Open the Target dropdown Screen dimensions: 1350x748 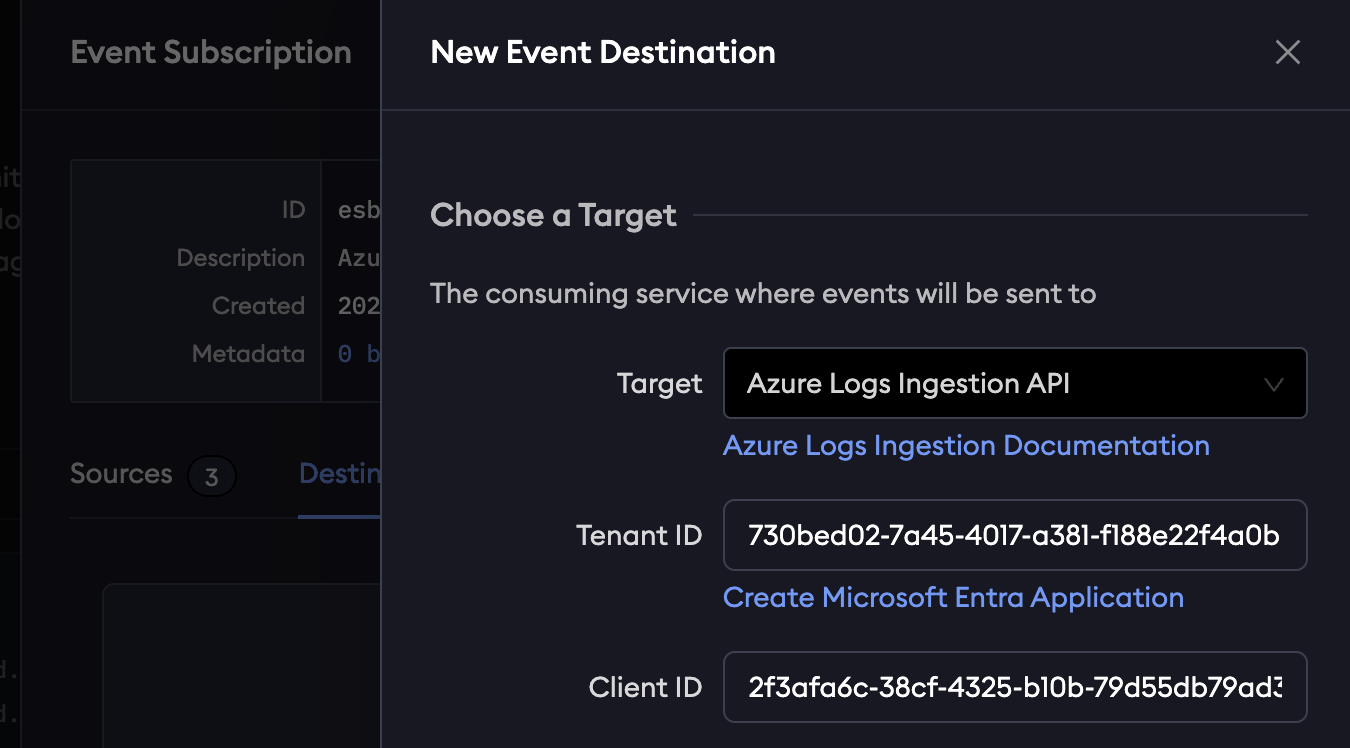pyautogui.click(x=1000, y=383)
